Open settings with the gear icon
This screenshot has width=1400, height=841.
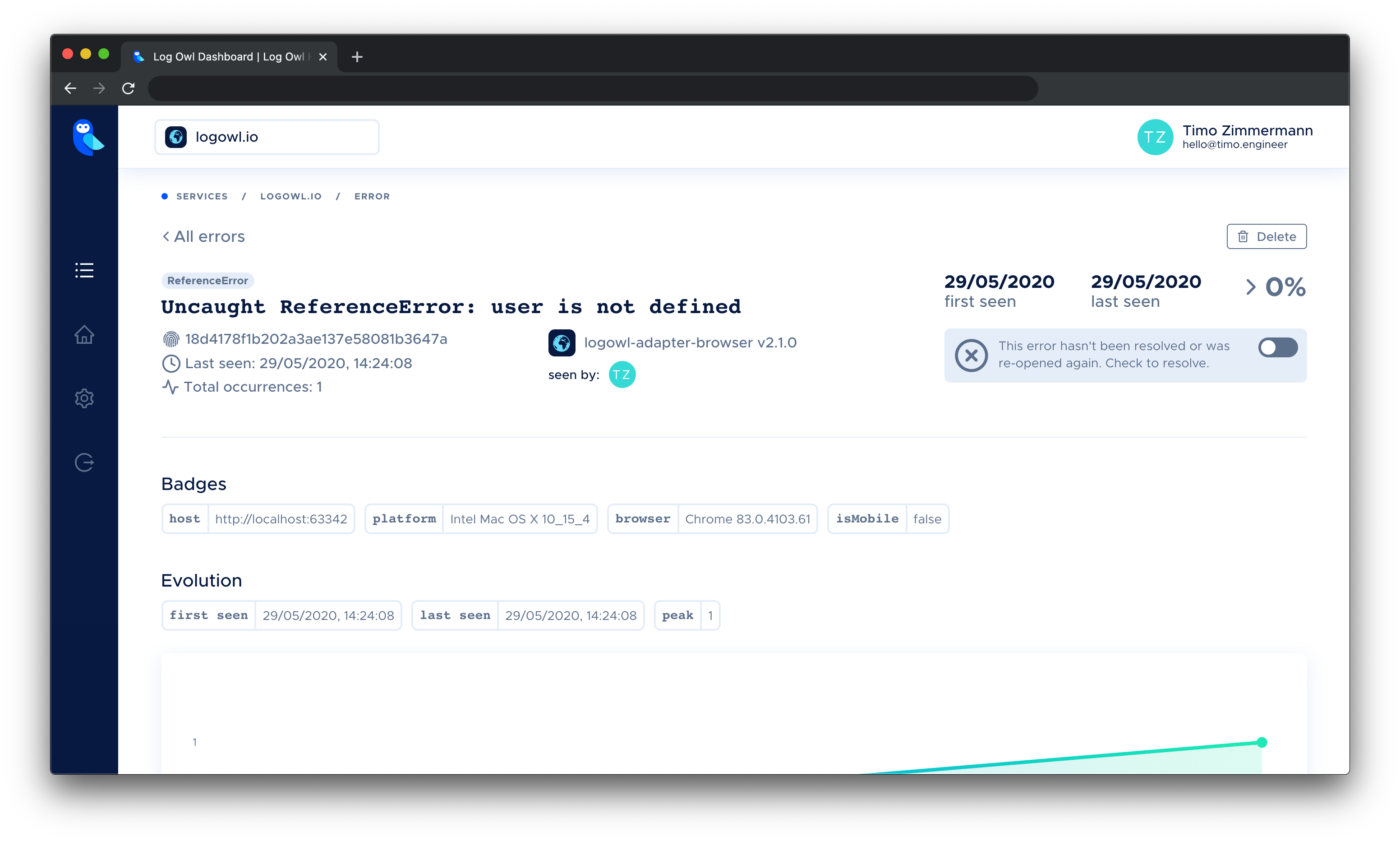coord(84,398)
